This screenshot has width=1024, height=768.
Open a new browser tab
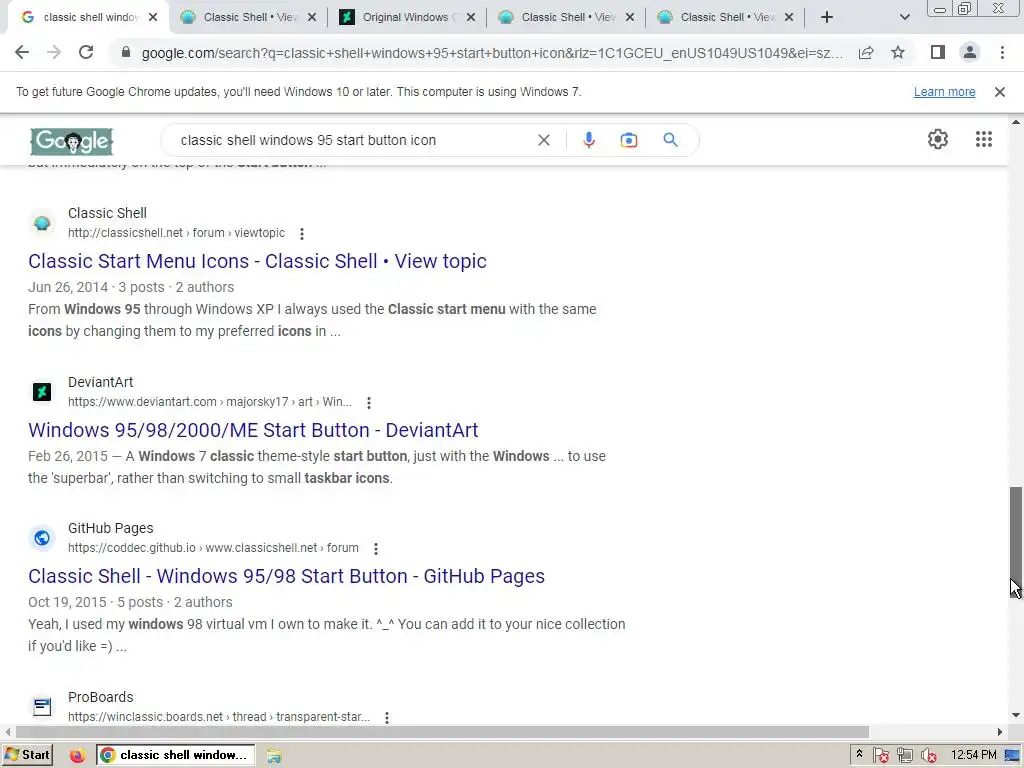[827, 17]
